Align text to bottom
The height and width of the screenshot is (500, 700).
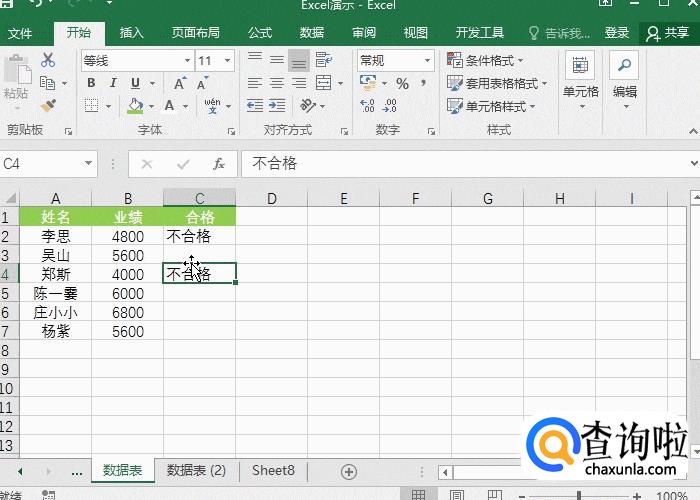299,60
